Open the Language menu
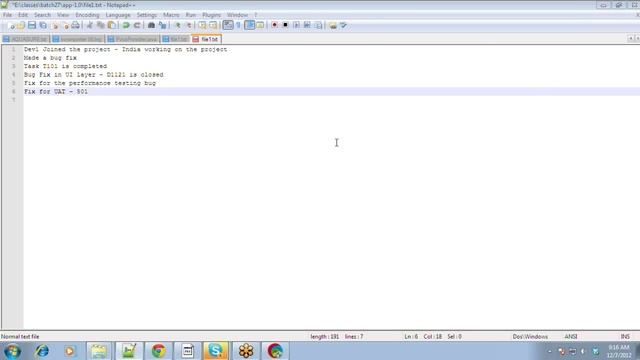Image resolution: width=640 pixels, height=360 pixels. pyautogui.click(x=118, y=15)
